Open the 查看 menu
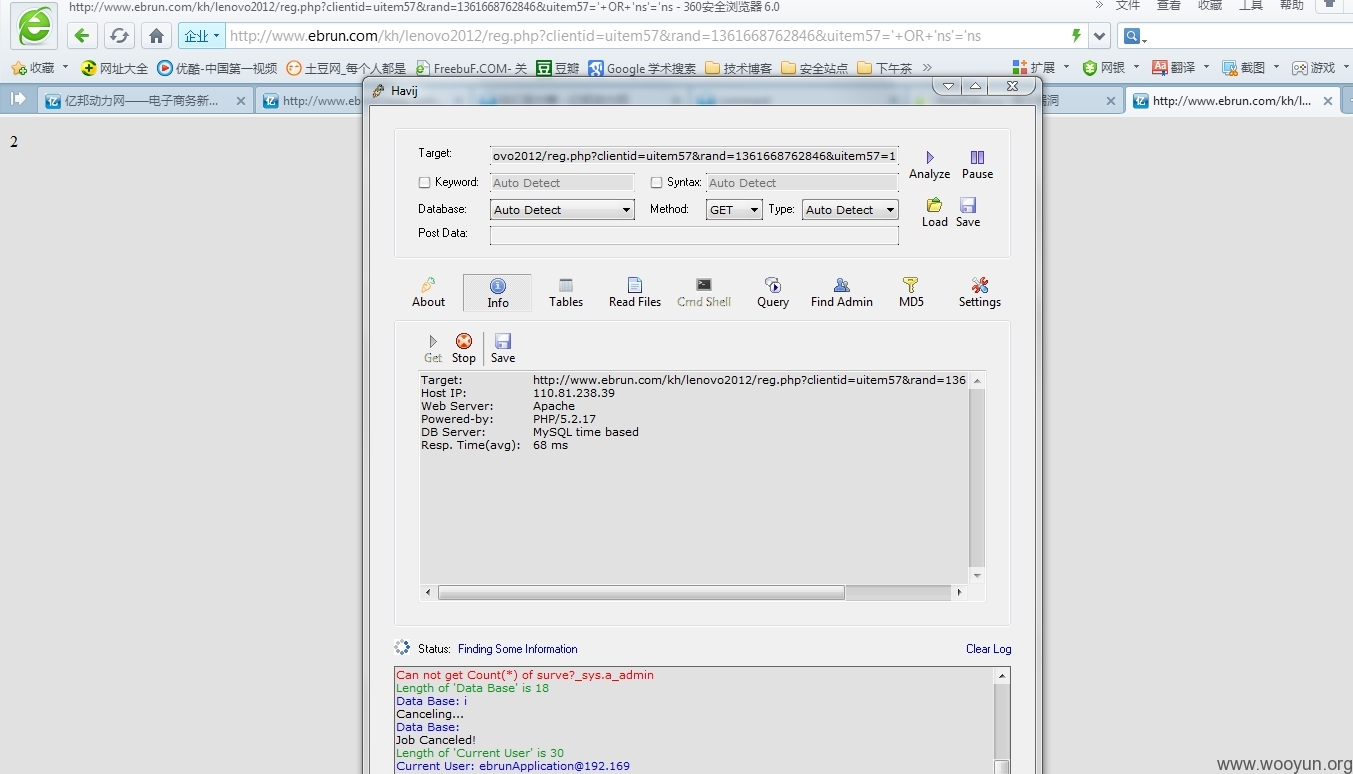This screenshot has width=1353, height=774. click(x=1169, y=5)
